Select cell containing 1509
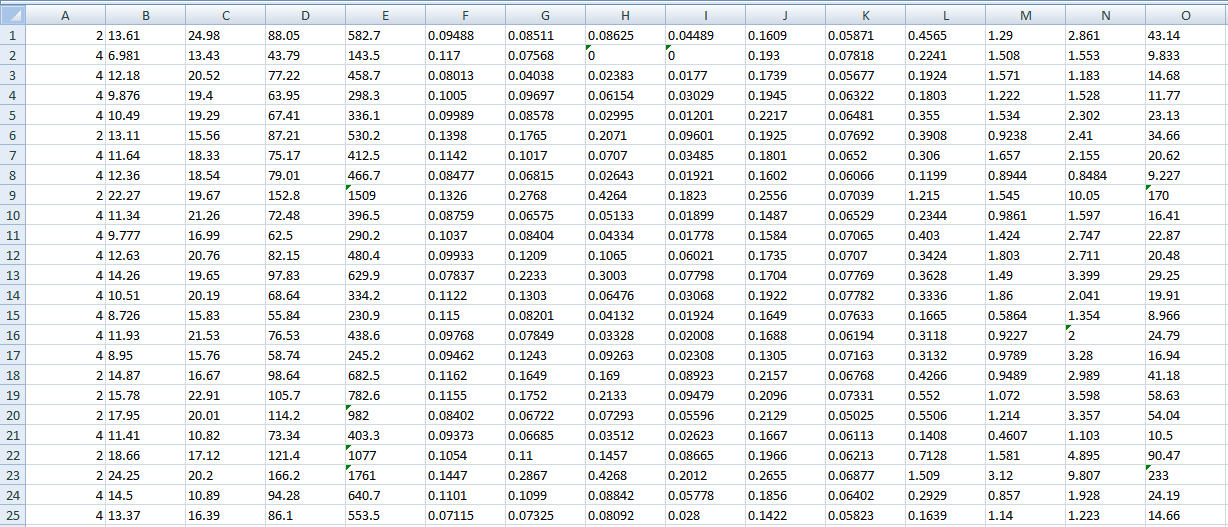 tap(385, 195)
